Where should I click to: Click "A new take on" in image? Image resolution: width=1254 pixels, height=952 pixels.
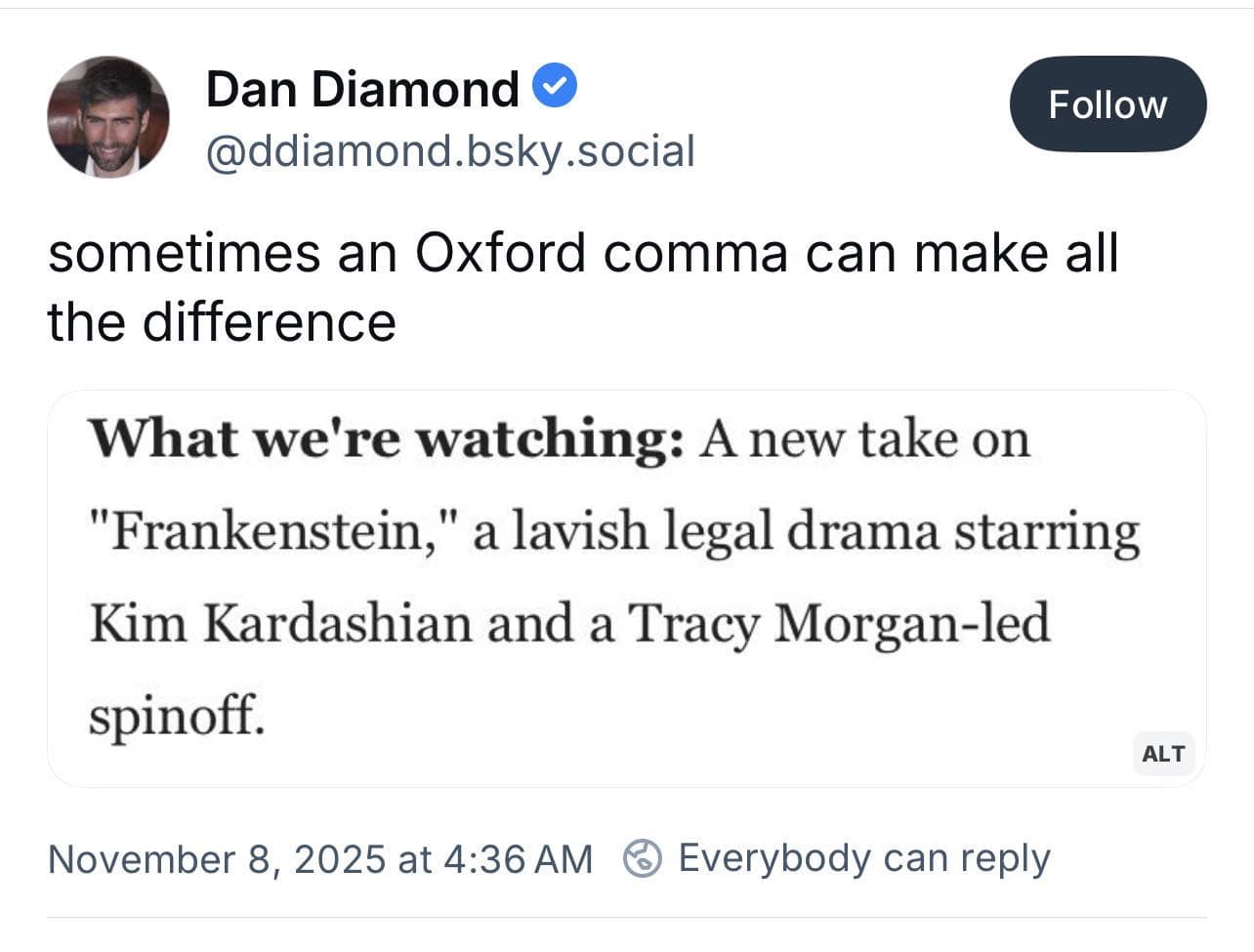pyautogui.click(x=865, y=437)
